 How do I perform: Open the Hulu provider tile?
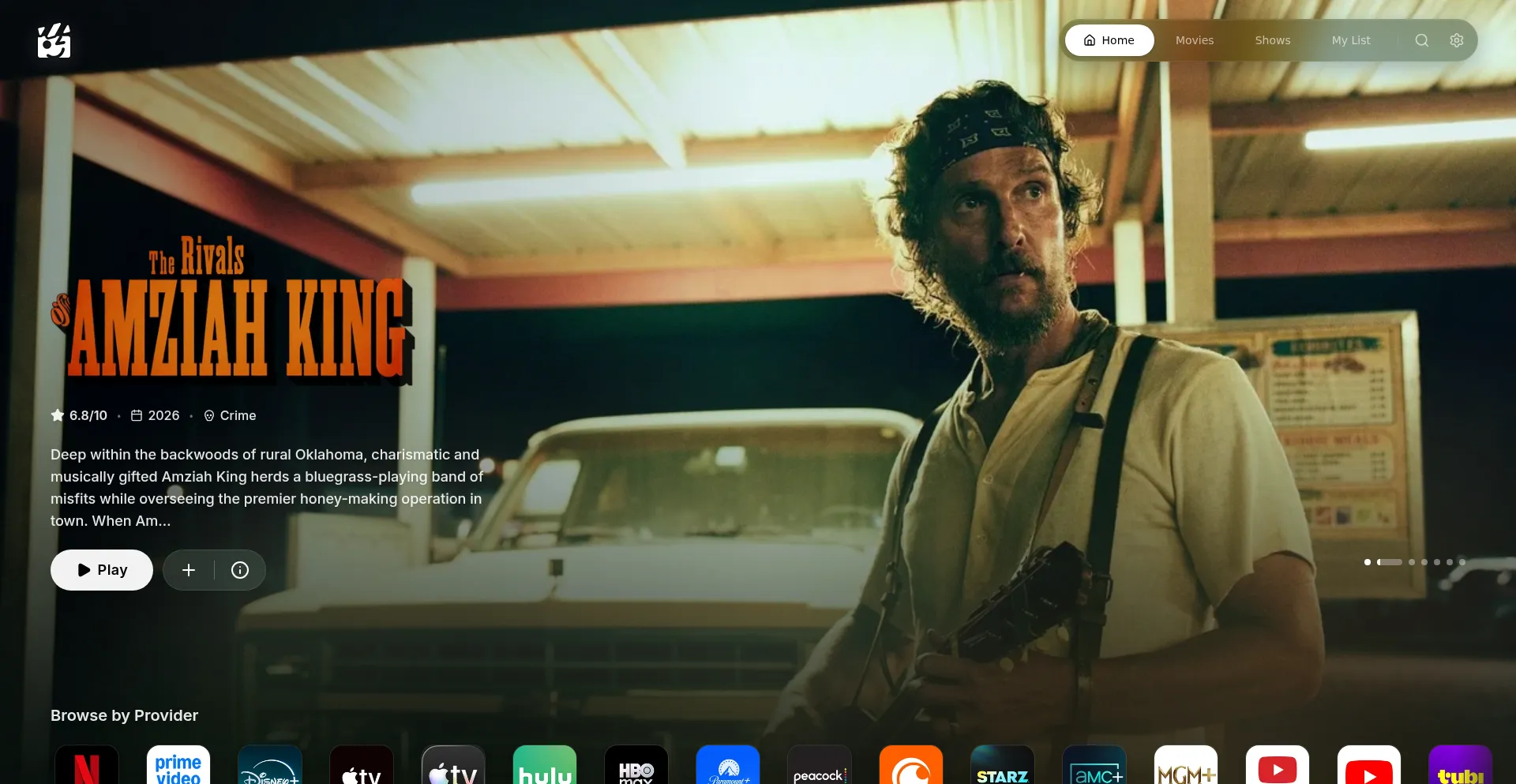click(x=545, y=764)
